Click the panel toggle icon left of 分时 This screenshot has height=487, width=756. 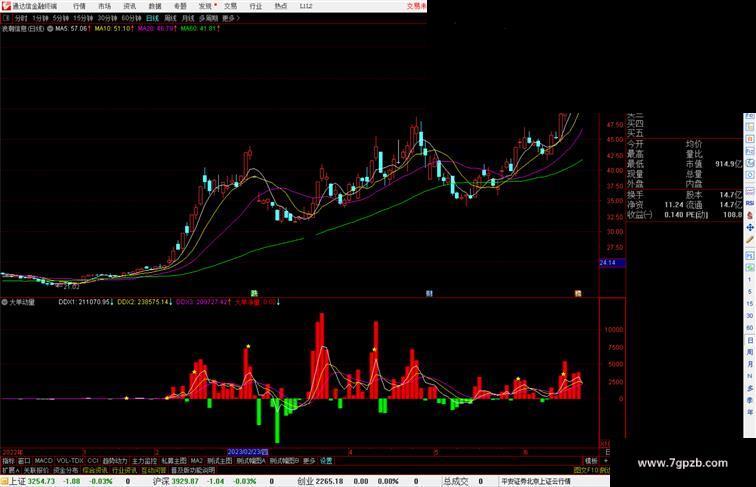click(6, 18)
